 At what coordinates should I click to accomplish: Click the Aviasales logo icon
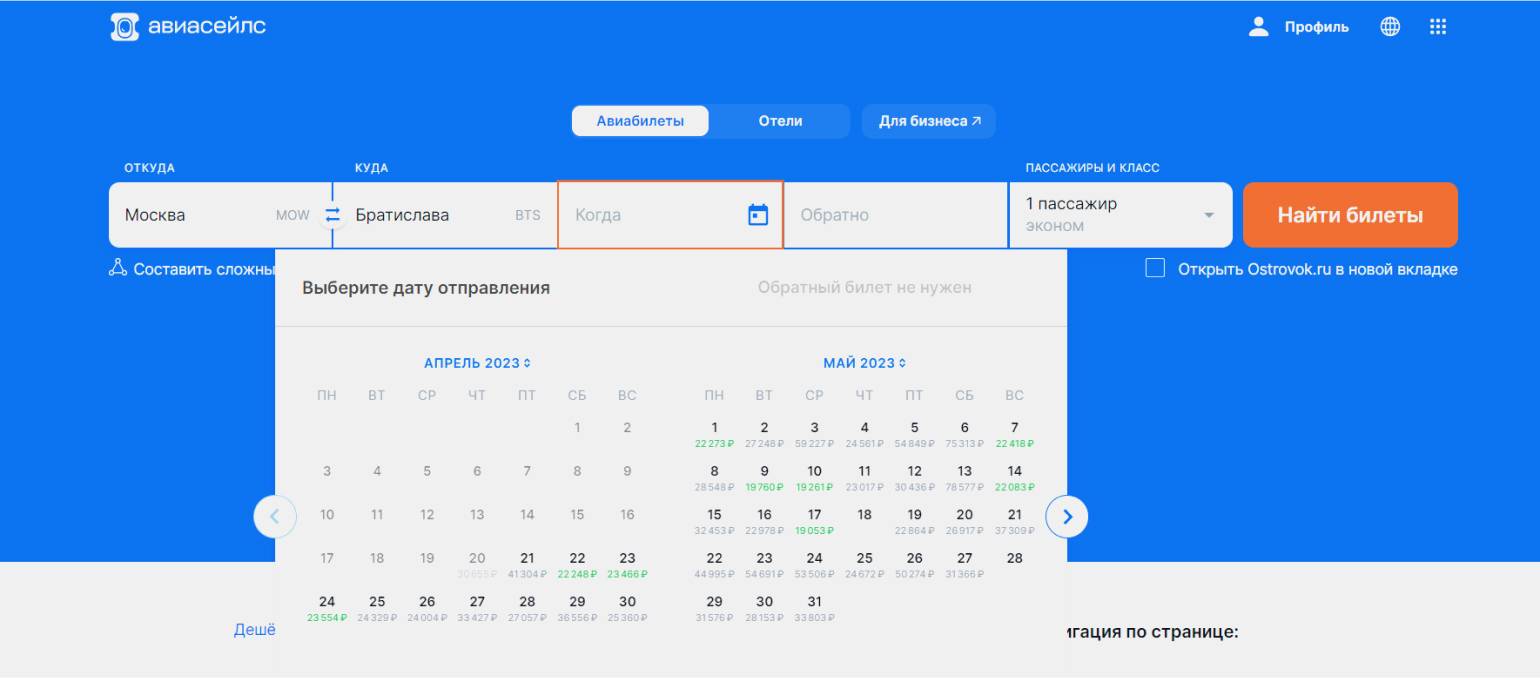pos(124,27)
